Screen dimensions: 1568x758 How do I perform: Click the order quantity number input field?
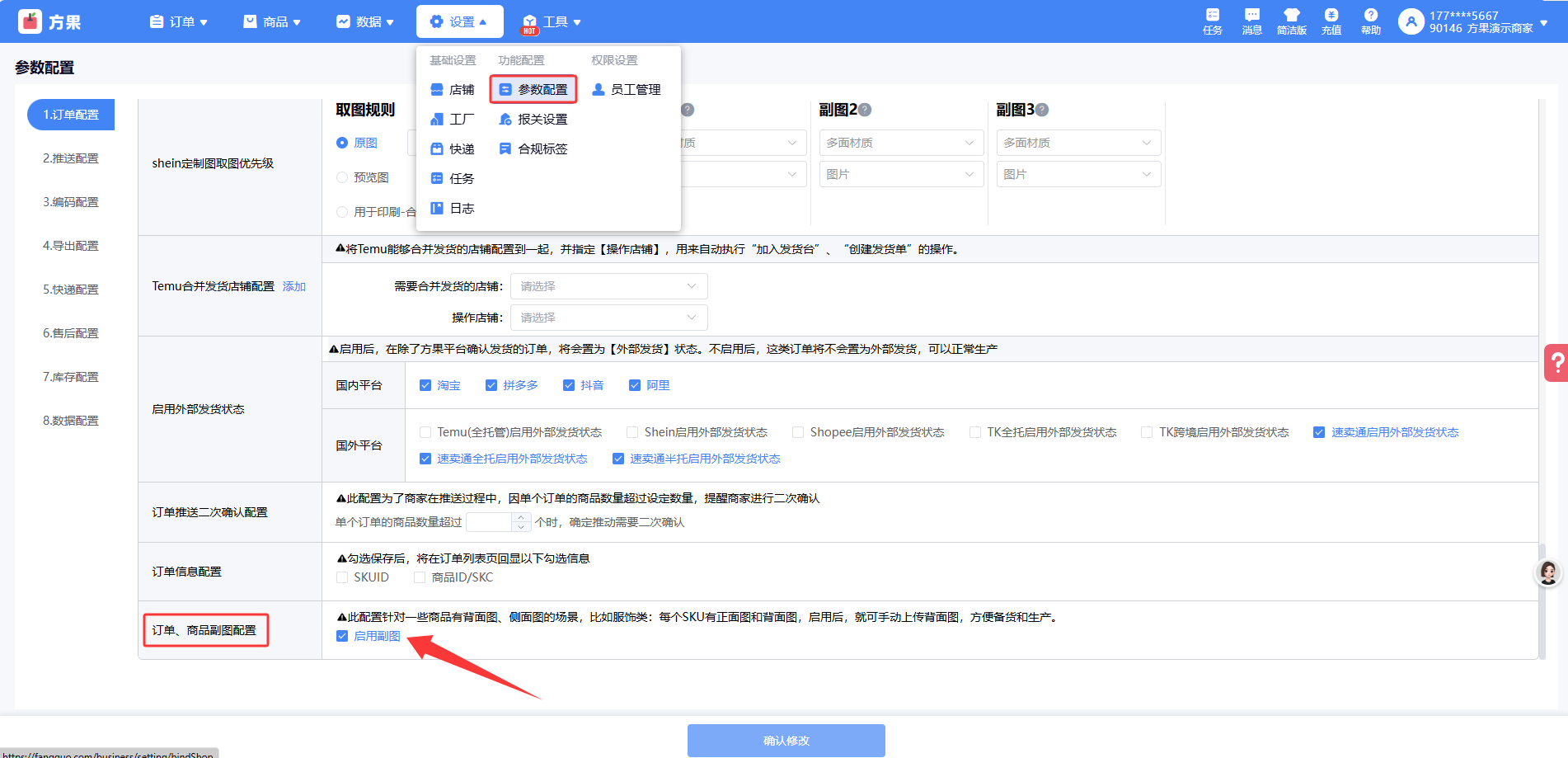coord(490,522)
